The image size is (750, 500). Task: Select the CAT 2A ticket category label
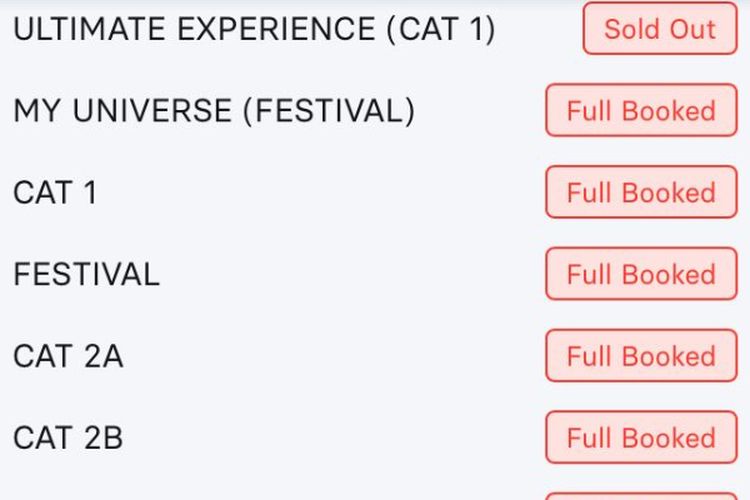coord(68,356)
